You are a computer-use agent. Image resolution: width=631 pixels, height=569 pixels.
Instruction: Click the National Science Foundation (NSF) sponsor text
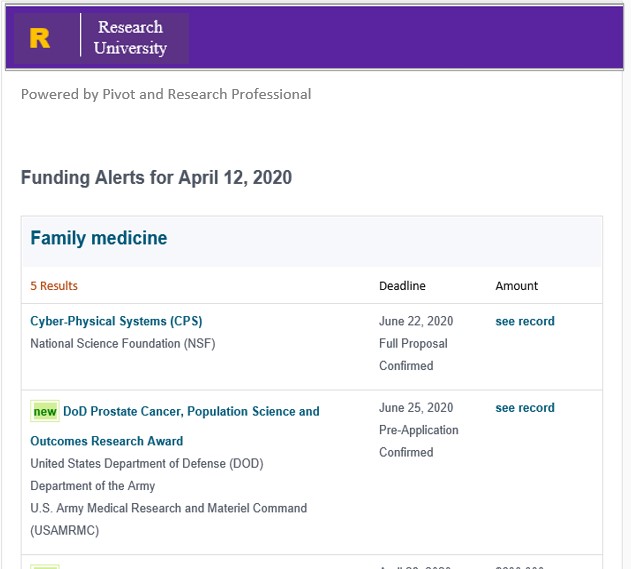(x=123, y=343)
